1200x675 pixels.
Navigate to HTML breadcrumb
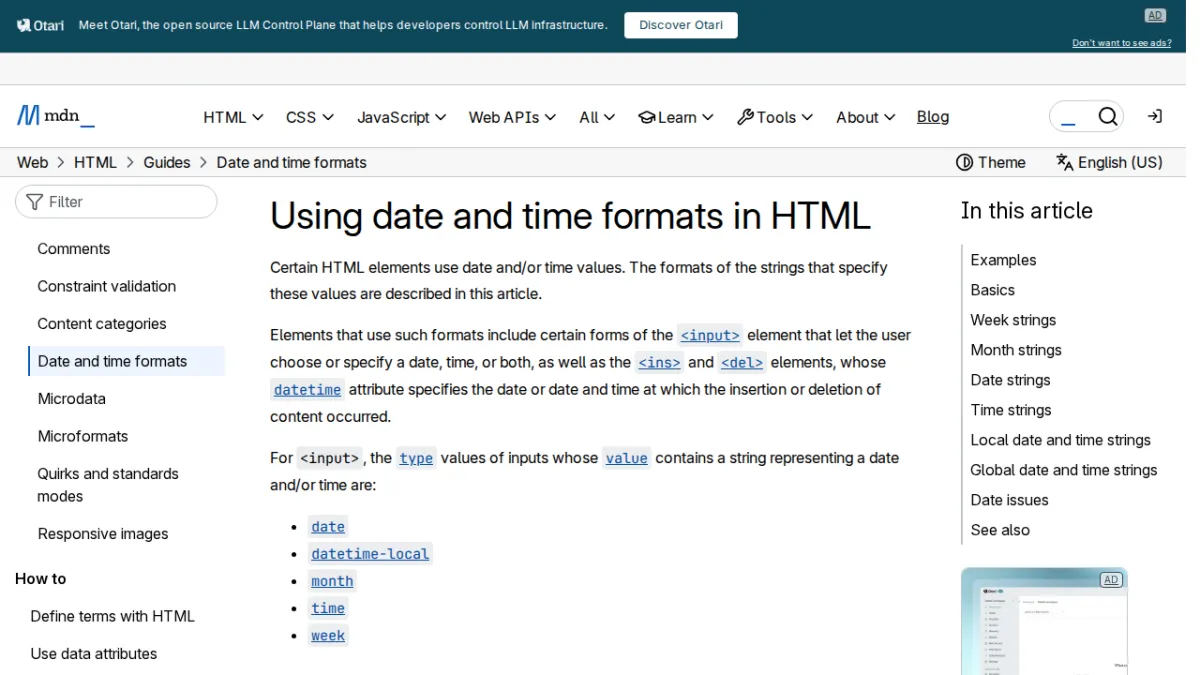pos(95,162)
